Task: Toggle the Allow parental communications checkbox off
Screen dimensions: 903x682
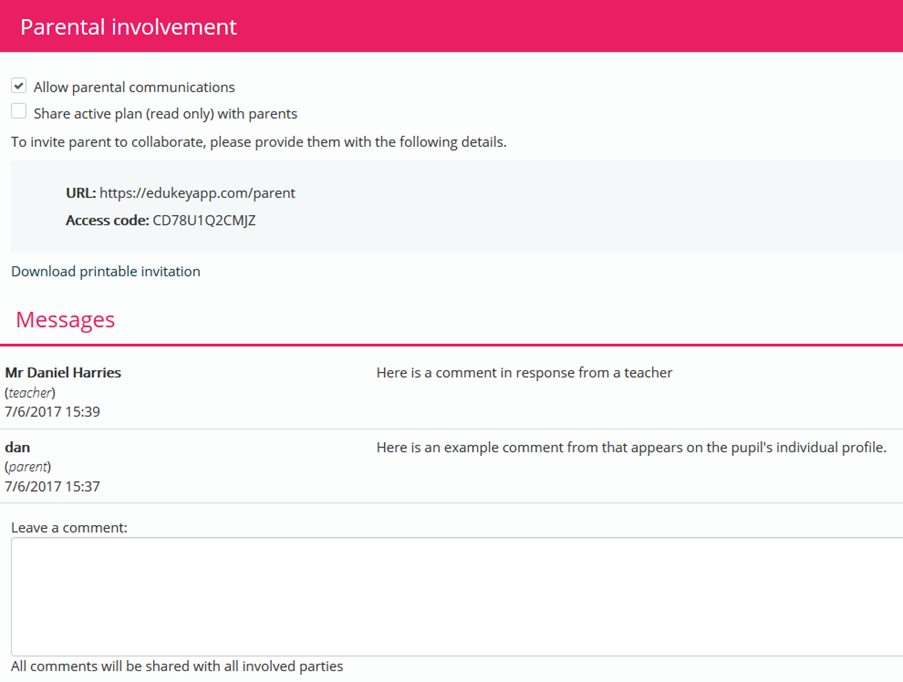Action: (18, 85)
